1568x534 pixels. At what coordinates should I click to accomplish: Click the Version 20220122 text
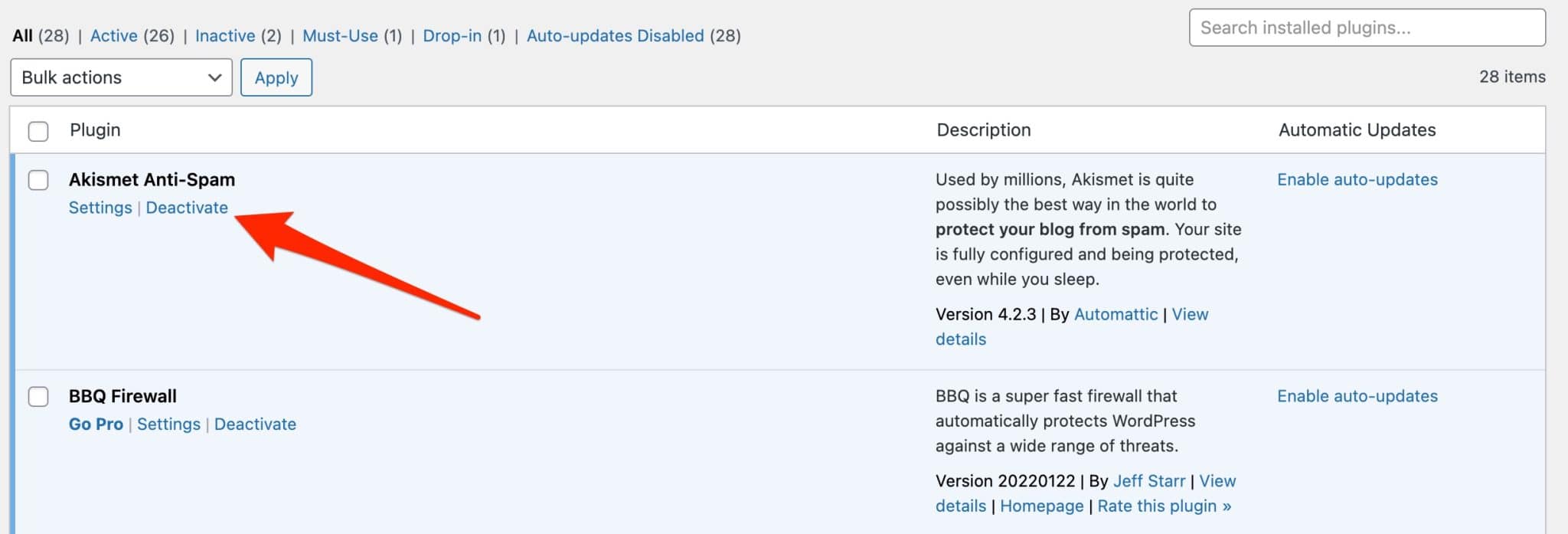[1005, 481]
